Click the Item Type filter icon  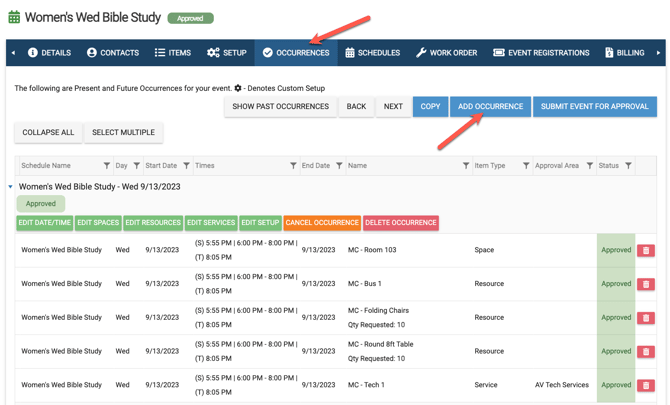pyautogui.click(x=526, y=166)
